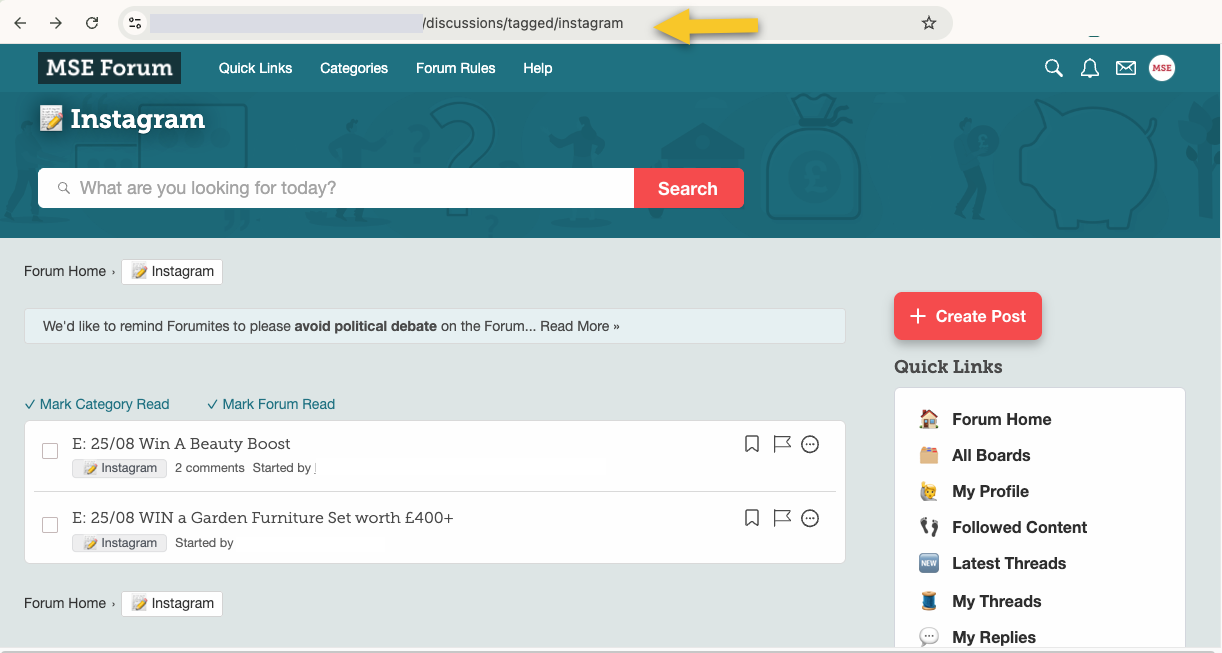Open options menu for Garden Furniture Set thread

click(810, 518)
